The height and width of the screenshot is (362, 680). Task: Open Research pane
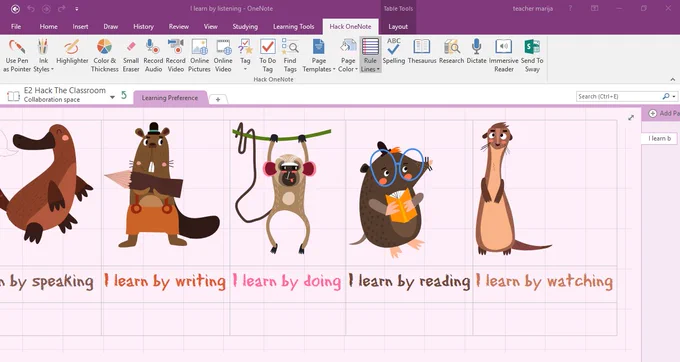pos(451,52)
